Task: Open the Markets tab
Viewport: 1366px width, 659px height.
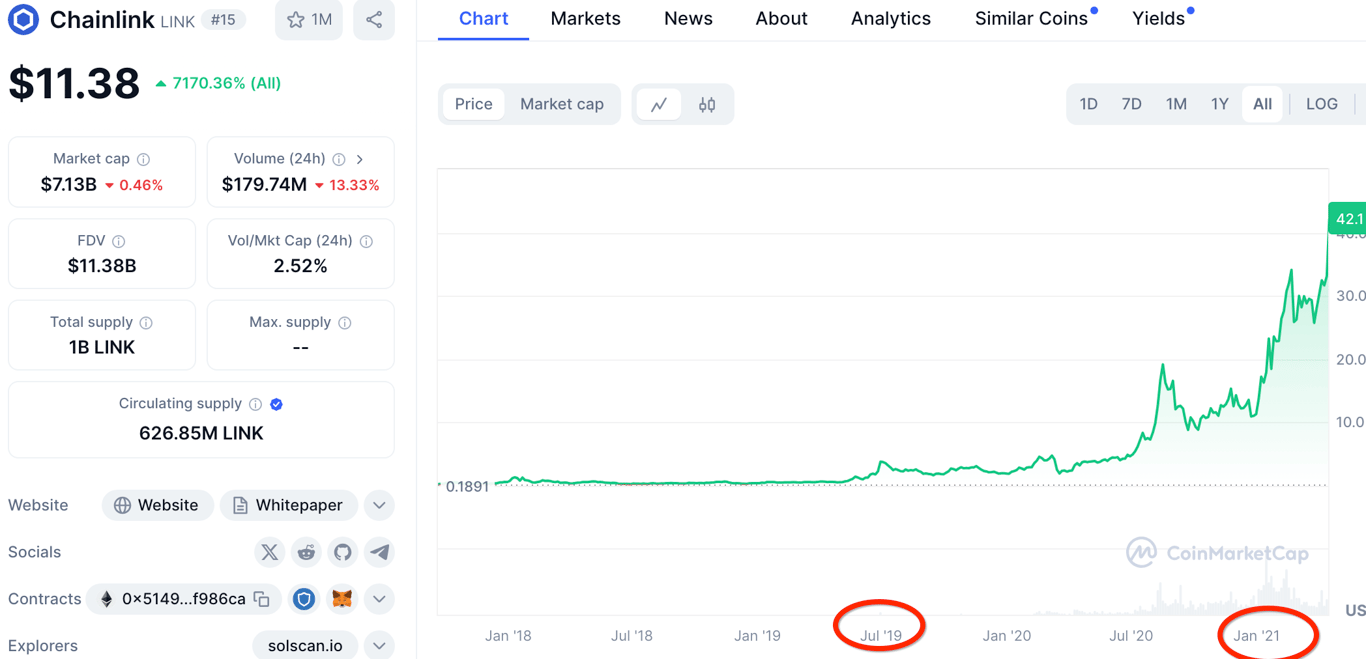Action: [x=585, y=19]
